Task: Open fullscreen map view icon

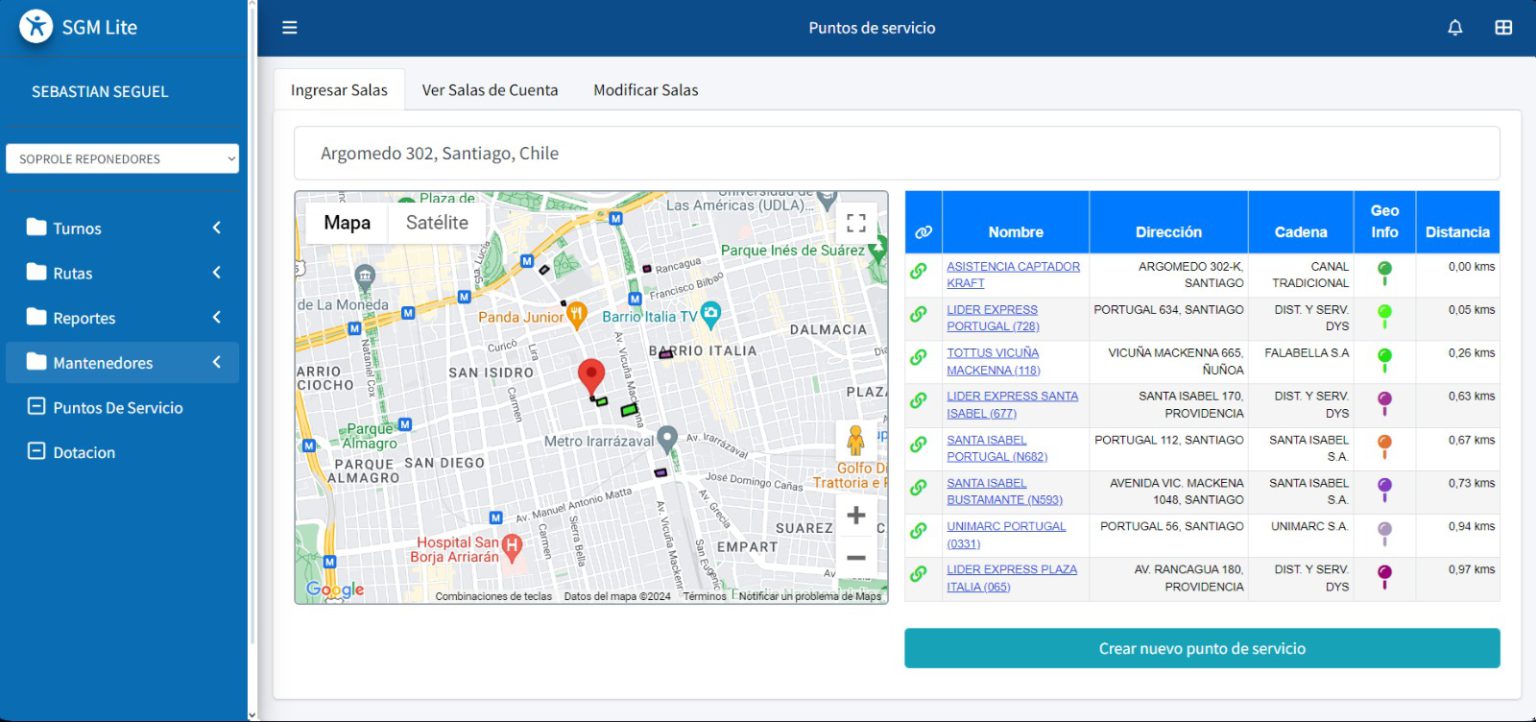Action: pyautogui.click(x=856, y=222)
